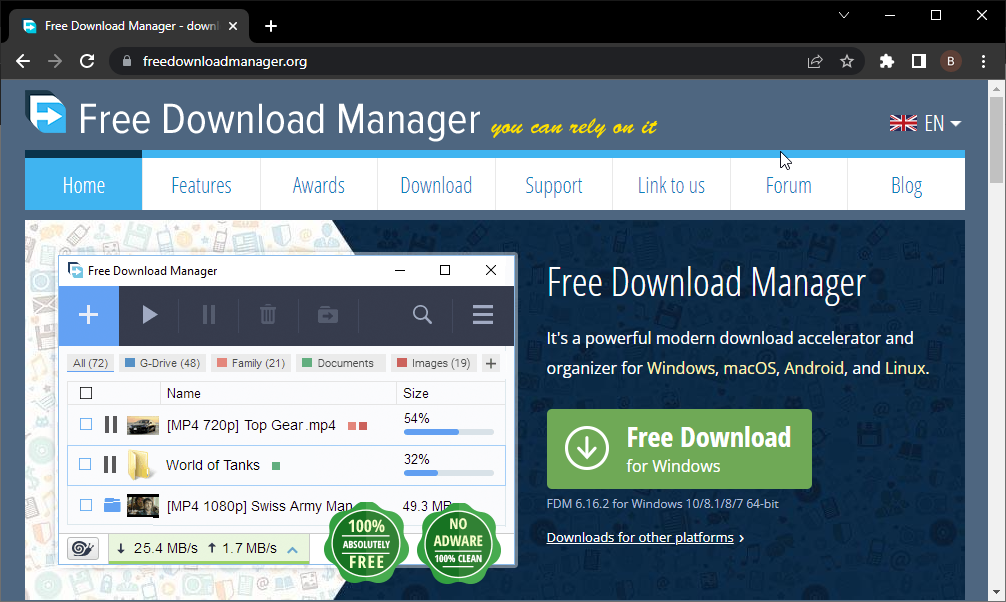Select the Family (21) tag filter

pos(251,363)
